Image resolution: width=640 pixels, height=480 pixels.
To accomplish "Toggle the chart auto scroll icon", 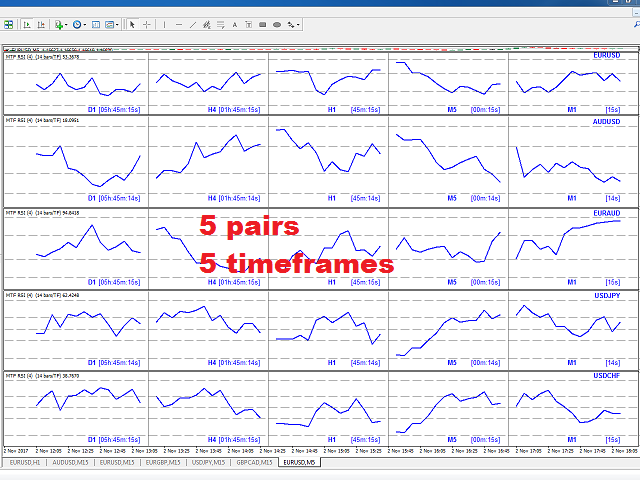I will pyautogui.click(x=27, y=25).
